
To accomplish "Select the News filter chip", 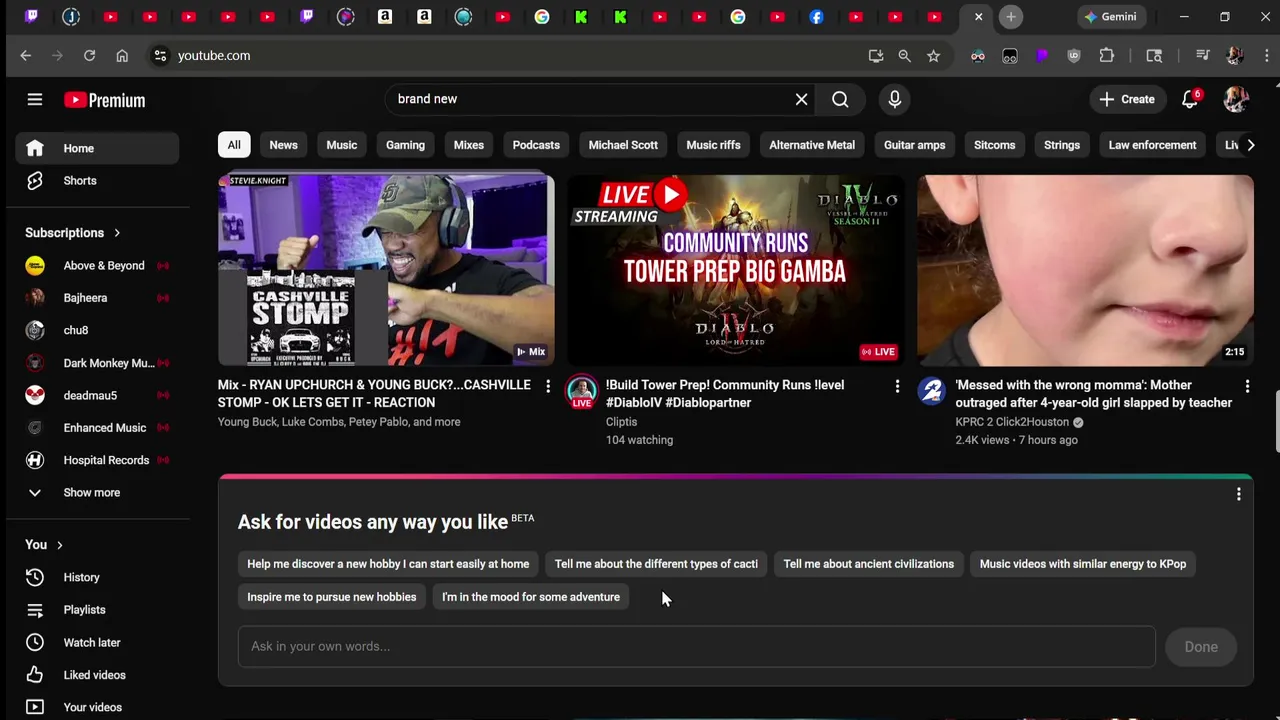I will [283, 145].
